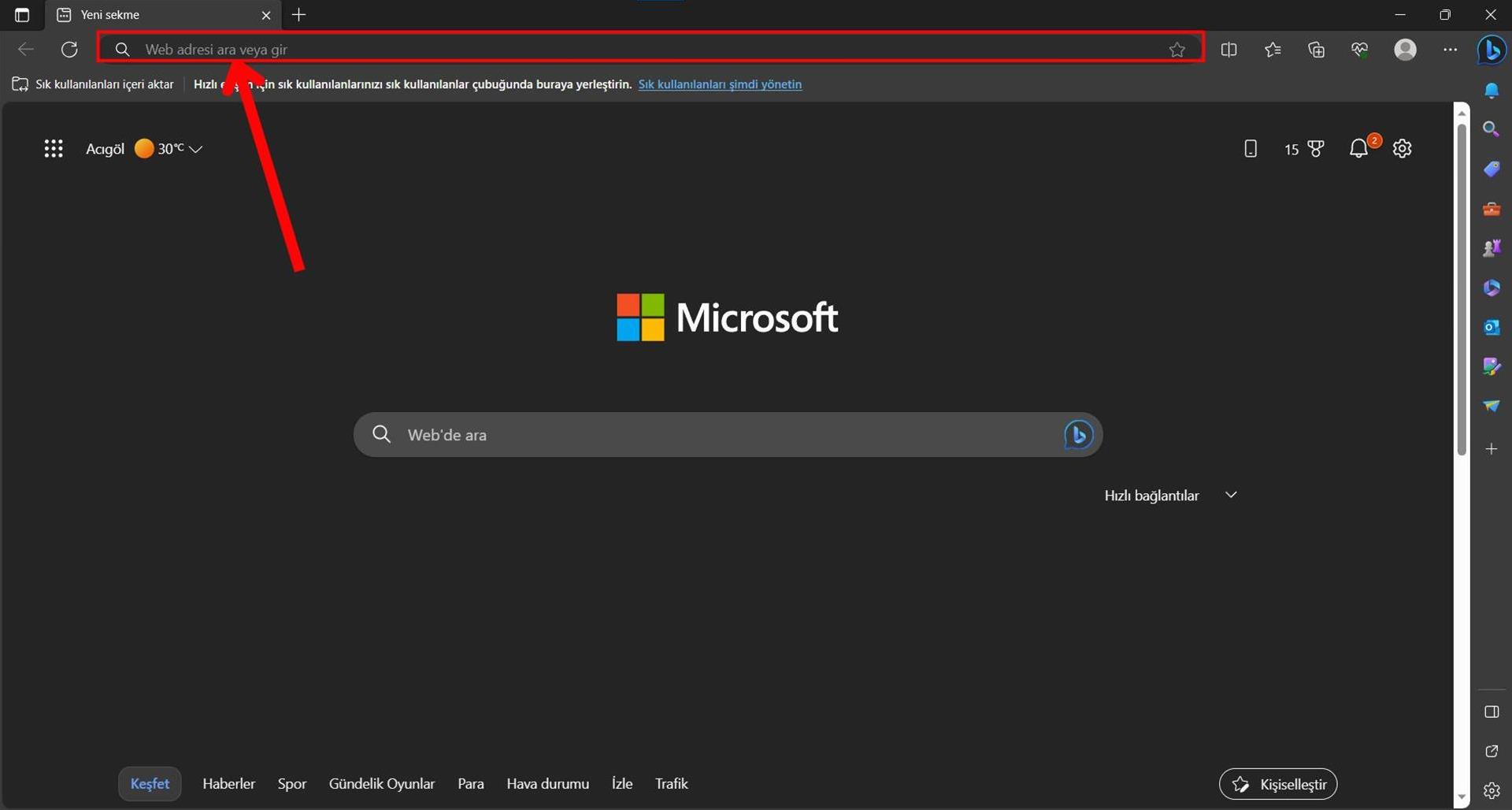Select the Keşfet feed tab
Screen dimensions: 1512x810
point(150,784)
